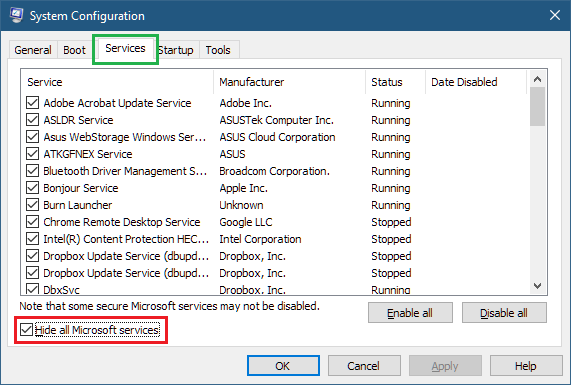Select the Adobe Inc. manufacturer cell
Image resolution: width=571 pixels, height=385 pixels.
(245, 103)
